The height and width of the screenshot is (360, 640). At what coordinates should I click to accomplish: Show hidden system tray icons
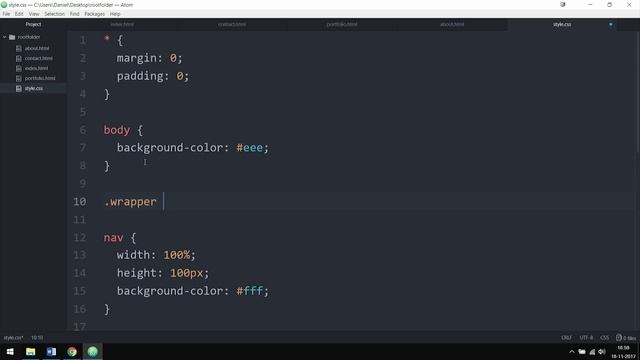(572, 352)
